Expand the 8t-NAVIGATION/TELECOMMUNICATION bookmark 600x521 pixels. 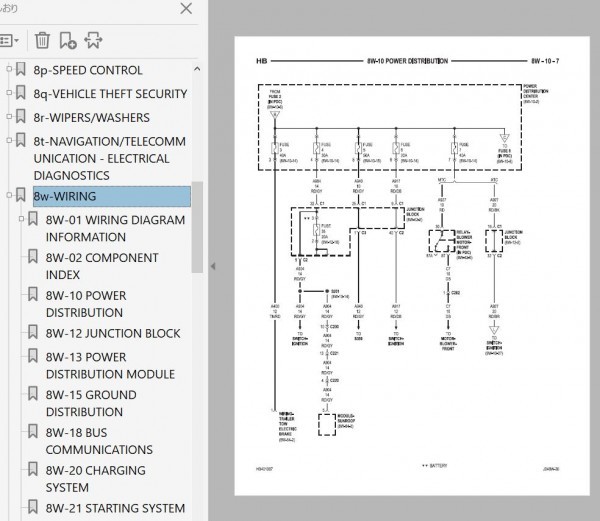tap(9, 140)
